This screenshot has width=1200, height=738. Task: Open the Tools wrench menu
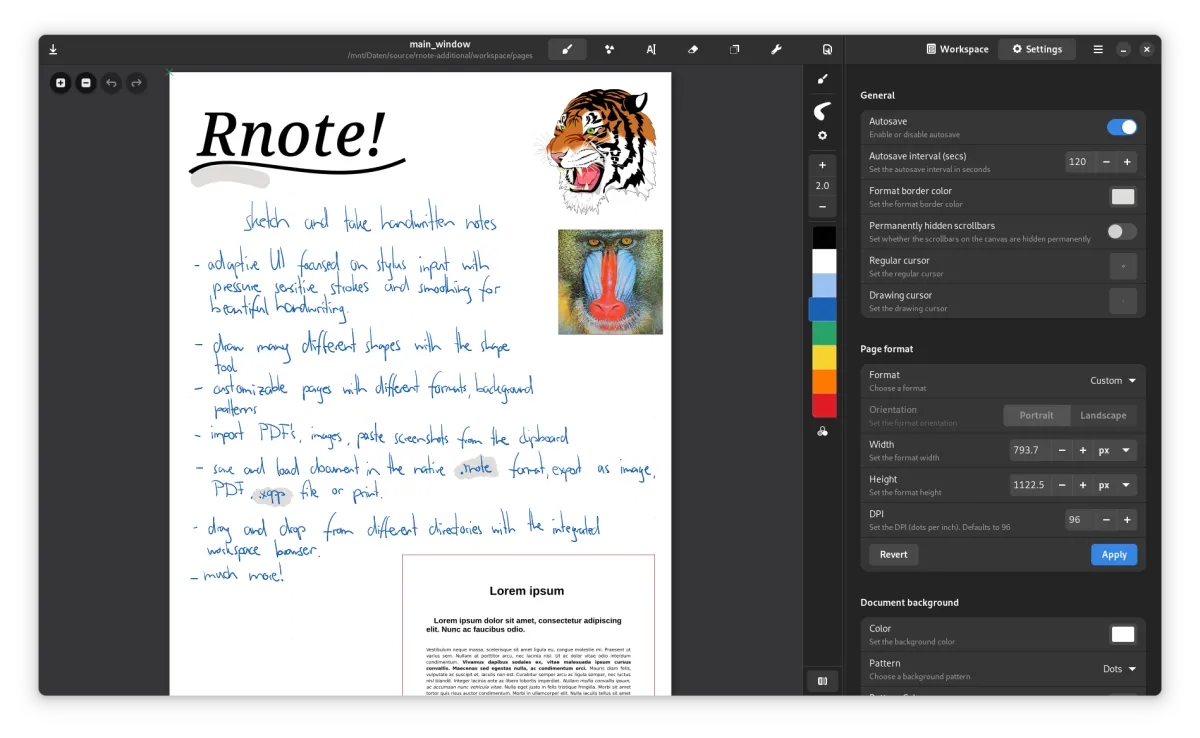tap(777, 48)
